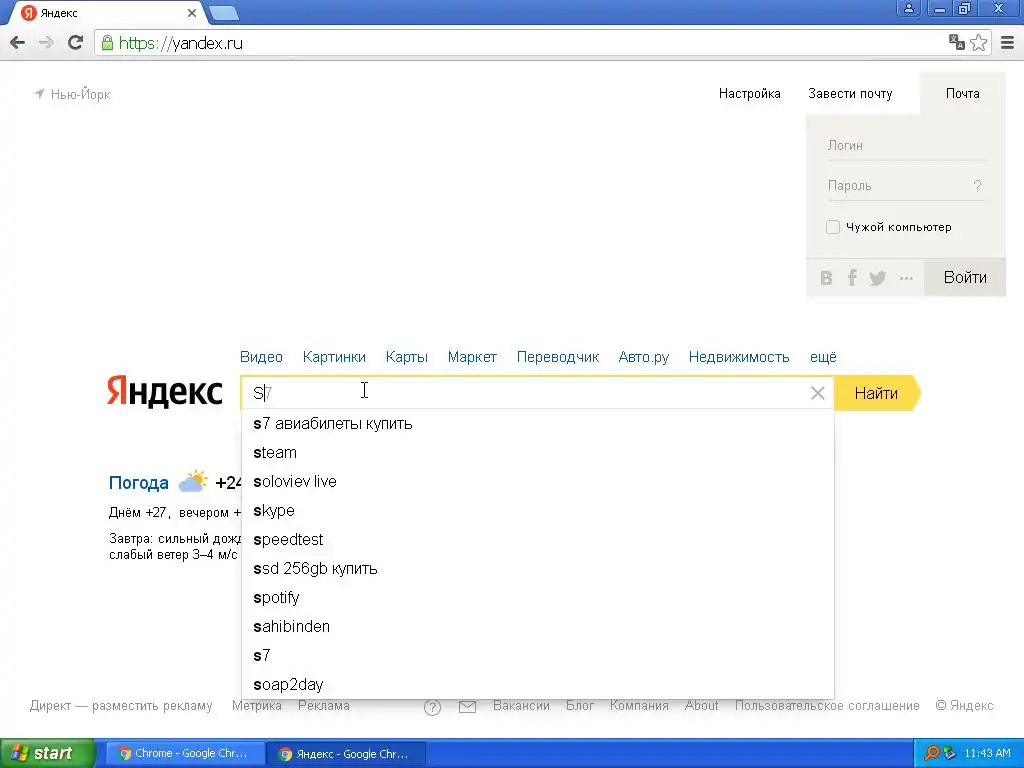The width and height of the screenshot is (1024, 768).
Task: Open the Авто.ру link
Action: 644,357
